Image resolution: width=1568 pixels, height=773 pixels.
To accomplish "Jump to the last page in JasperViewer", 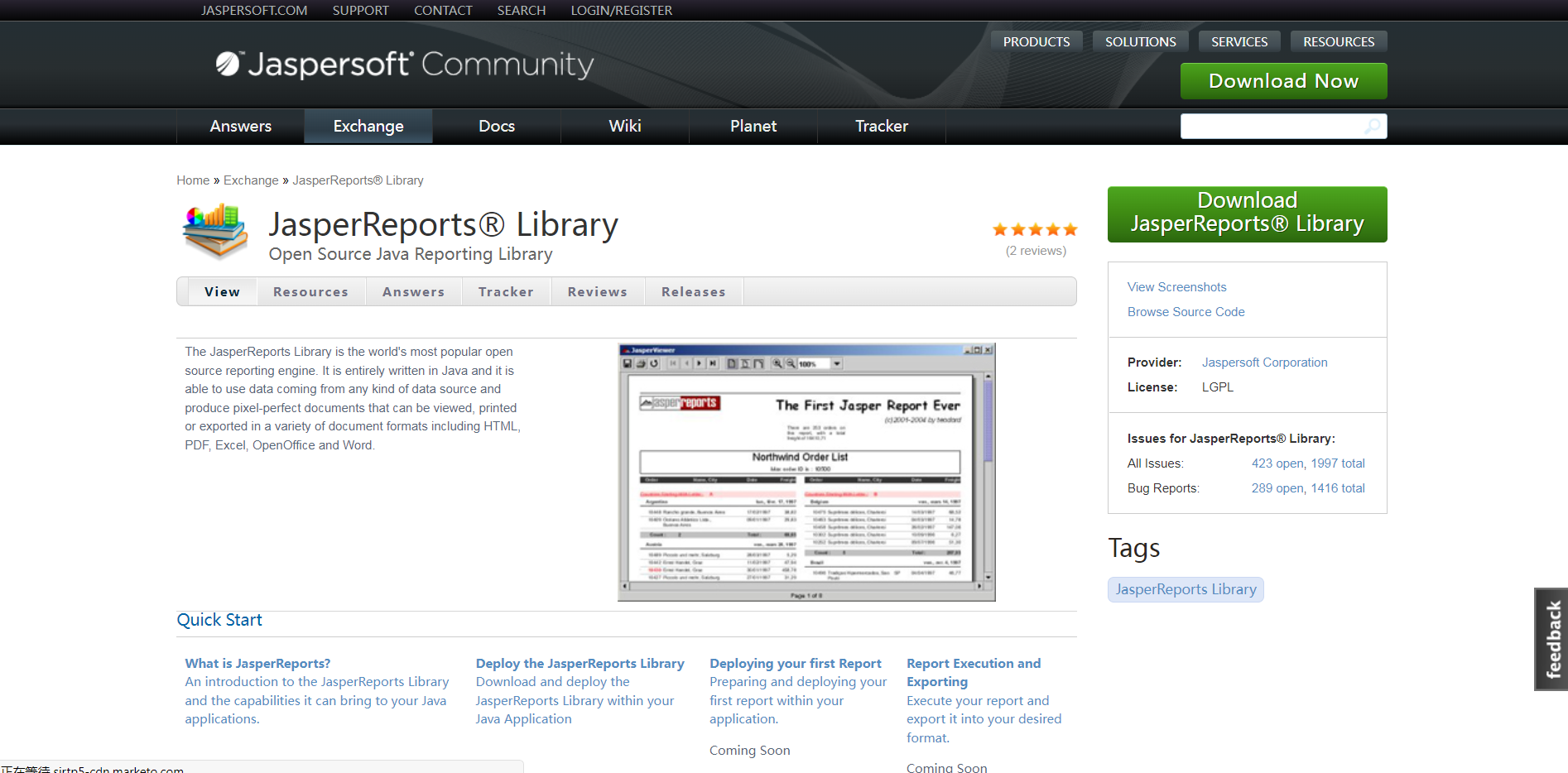I will (713, 363).
